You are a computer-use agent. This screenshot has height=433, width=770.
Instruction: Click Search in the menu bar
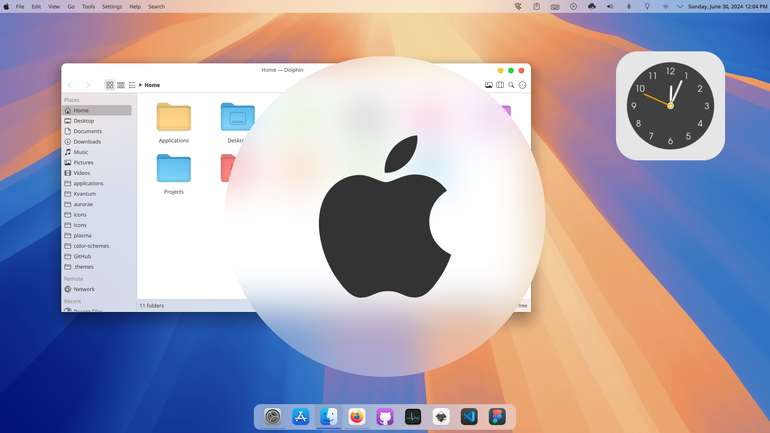click(157, 6)
